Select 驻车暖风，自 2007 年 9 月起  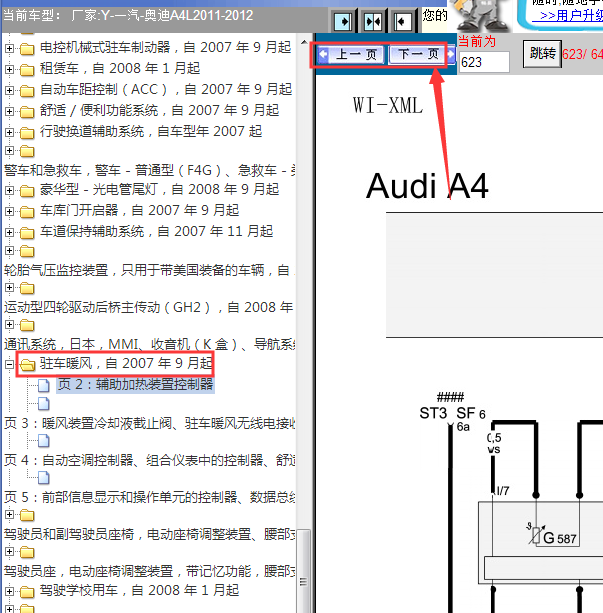click(126, 364)
